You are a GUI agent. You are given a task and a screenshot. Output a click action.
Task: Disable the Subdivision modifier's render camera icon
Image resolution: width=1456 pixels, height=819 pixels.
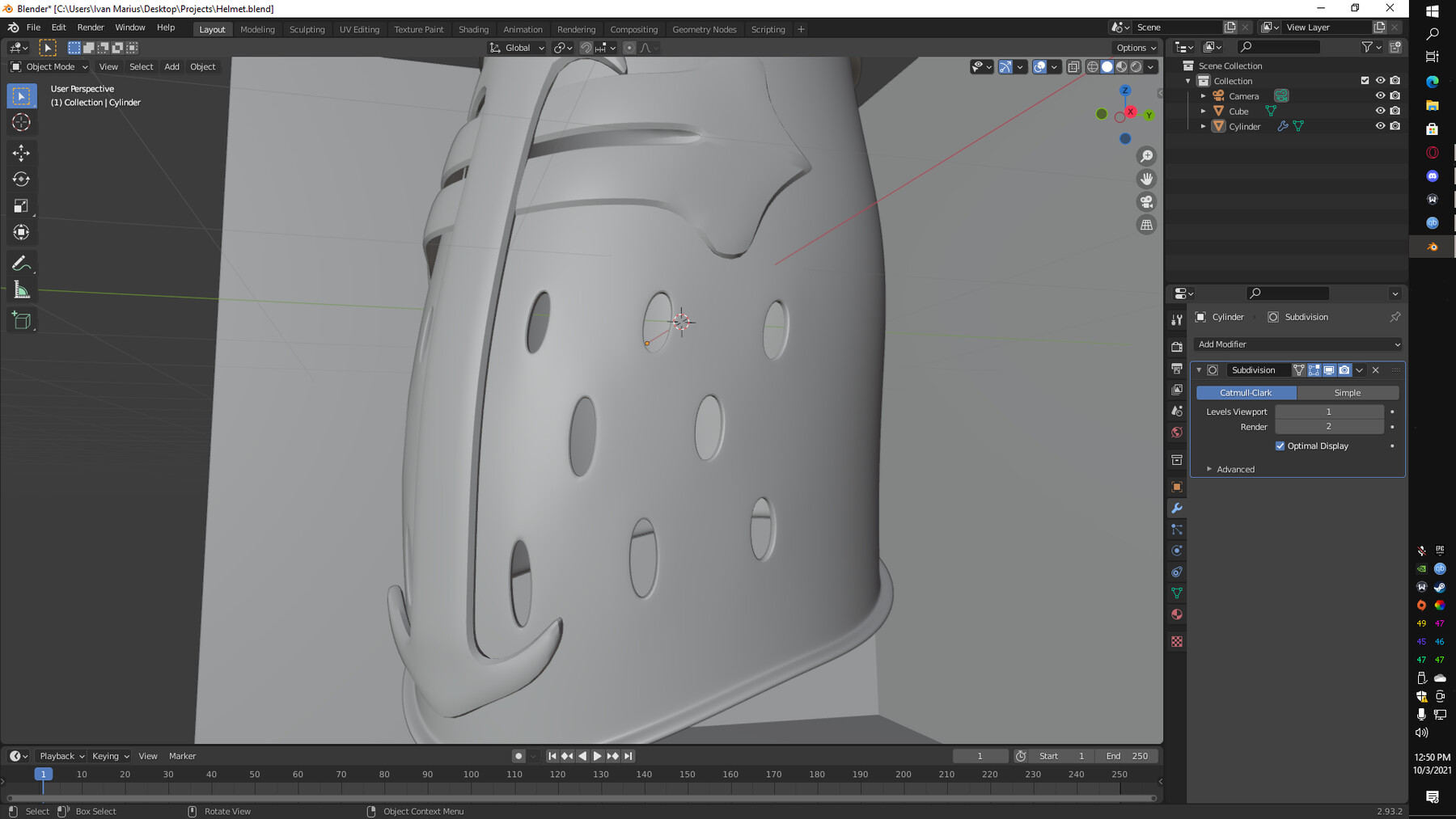[x=1344, y=370]
